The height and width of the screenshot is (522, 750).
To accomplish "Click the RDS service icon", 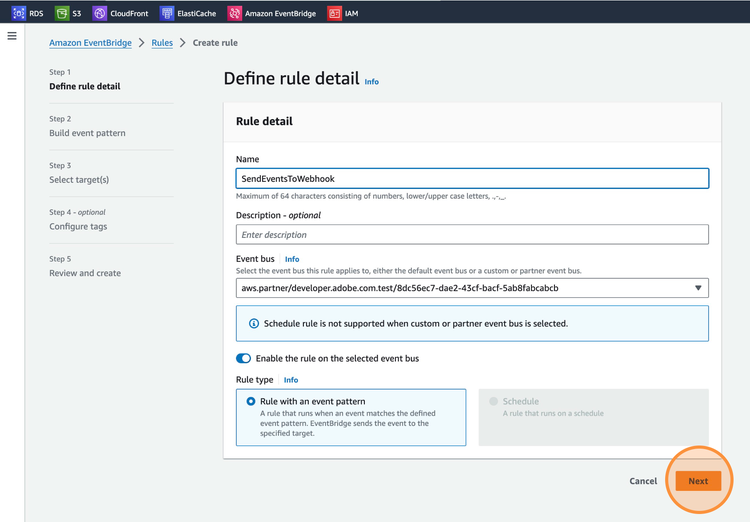I will coord(19,13).
